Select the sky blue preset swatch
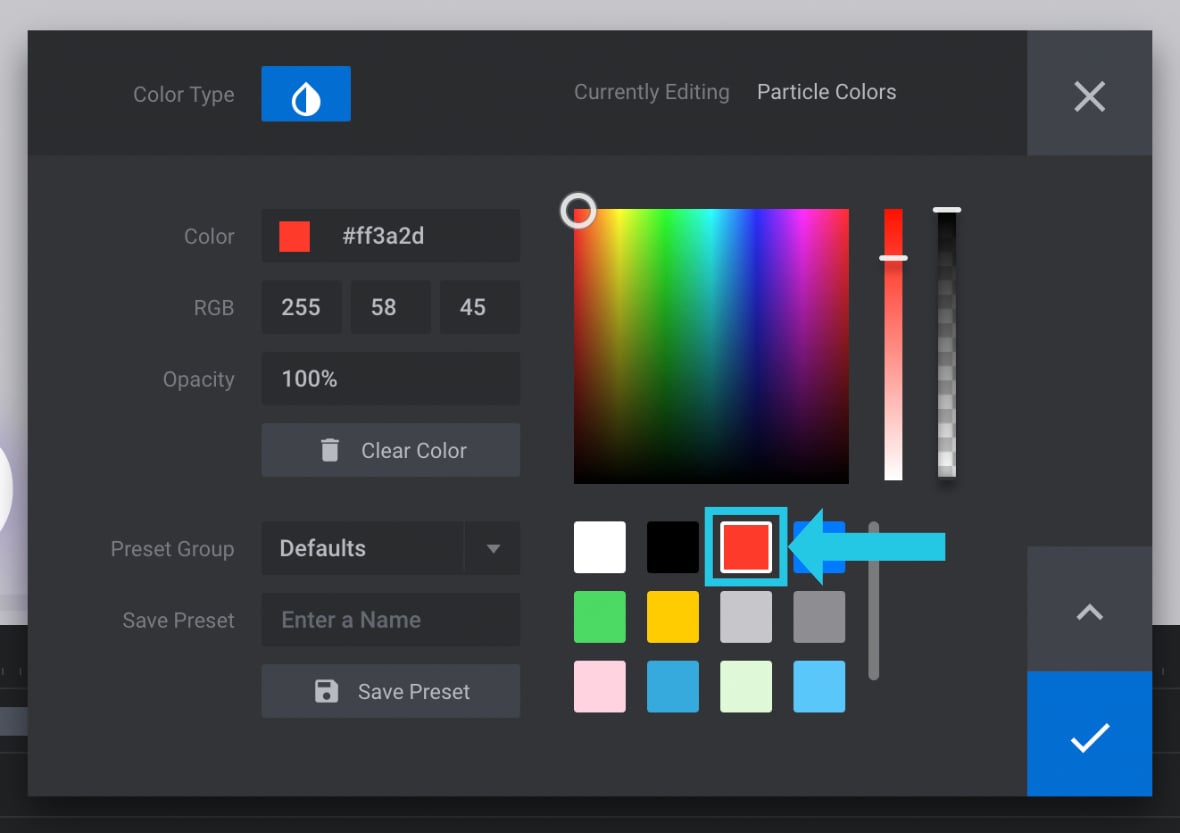 pos(819,686)
